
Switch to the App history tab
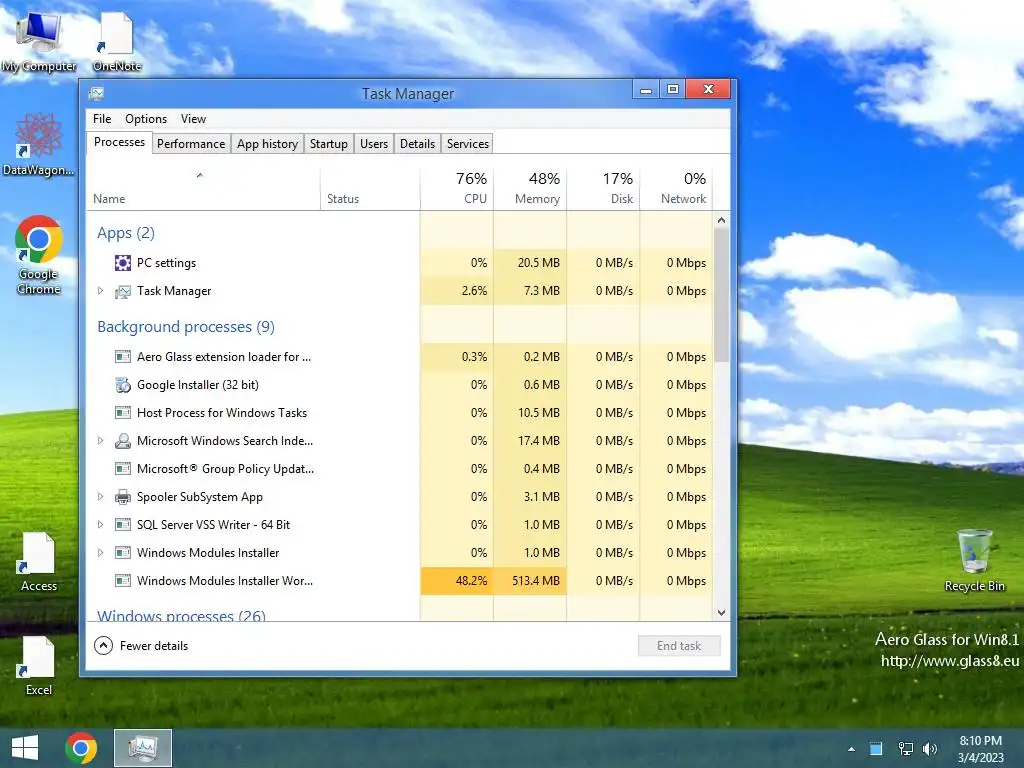[267, 144]
